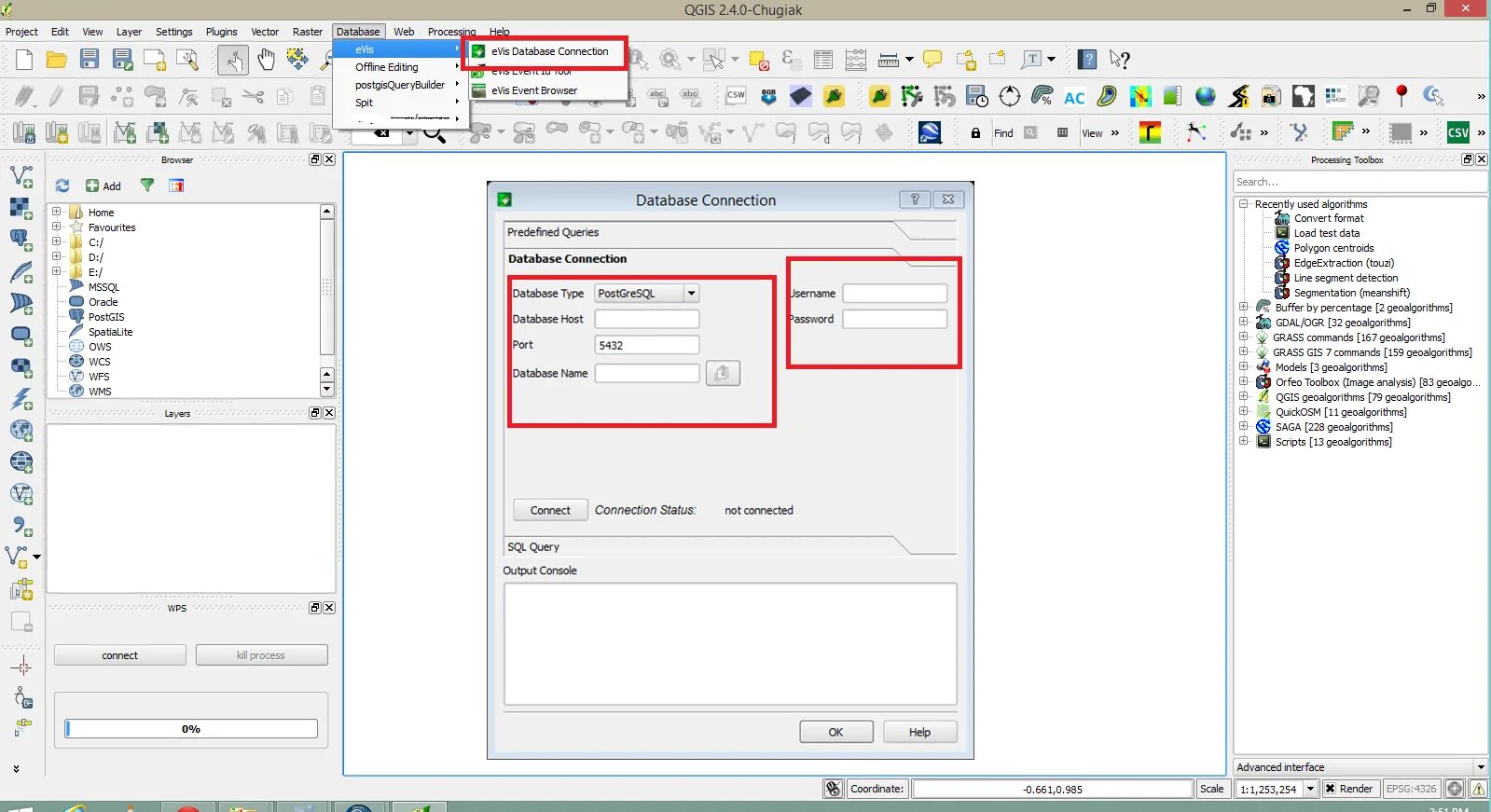Image resolution: width=1491 pixels, height=812 pixels.
Task: Expand the C:/ drive node
Action: (57, 241)
